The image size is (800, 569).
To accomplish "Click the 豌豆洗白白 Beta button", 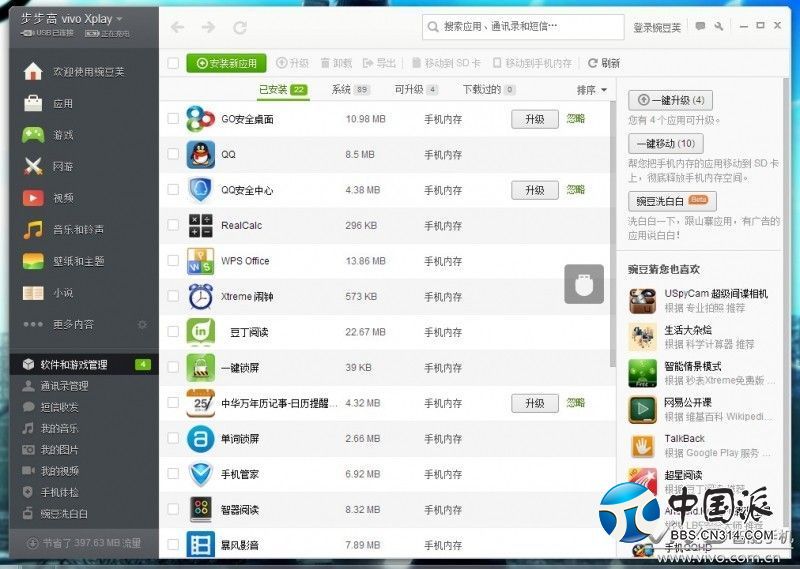I will click(x=672, y=201).
